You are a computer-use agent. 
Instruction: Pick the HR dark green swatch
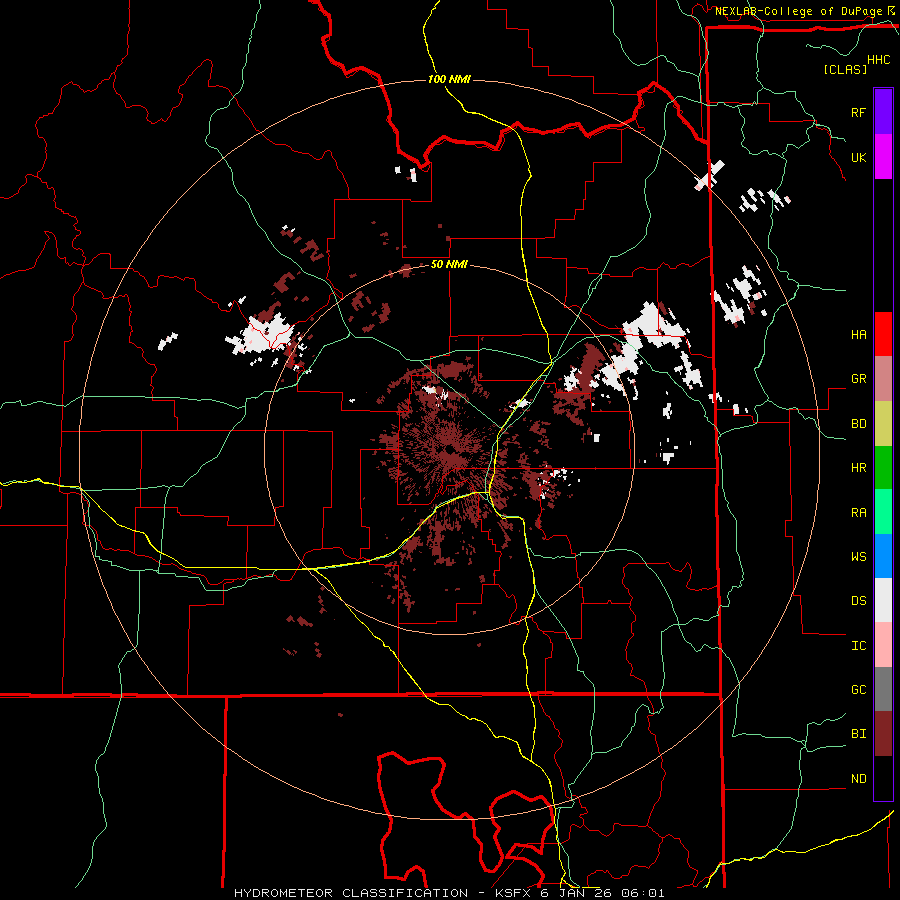[883, 467]
